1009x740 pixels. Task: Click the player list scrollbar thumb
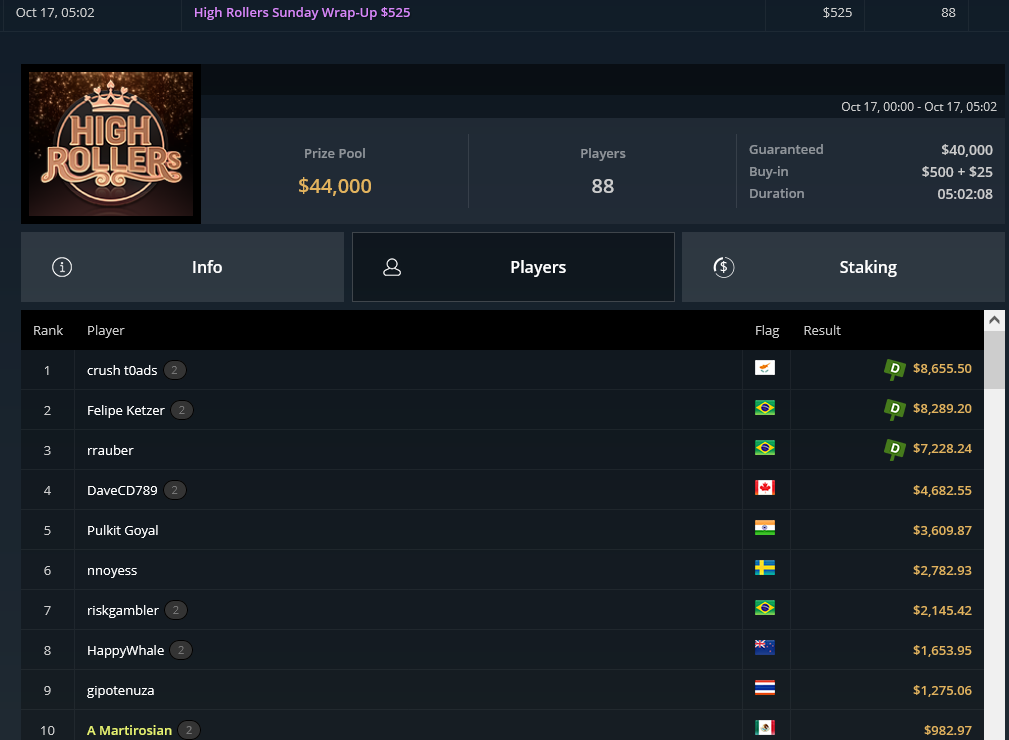pos(994,360)
